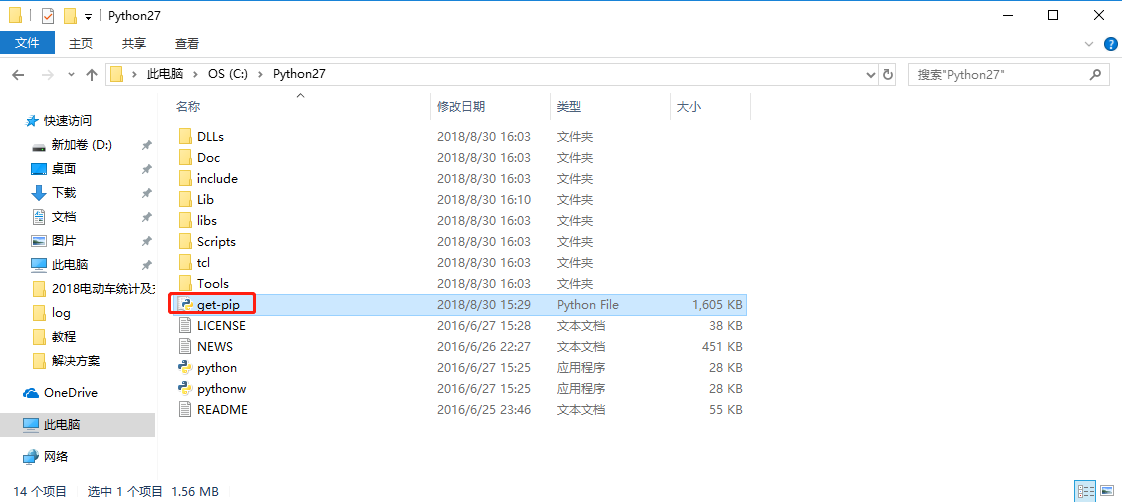Sort by the 类型 column header

coord(569,107)
